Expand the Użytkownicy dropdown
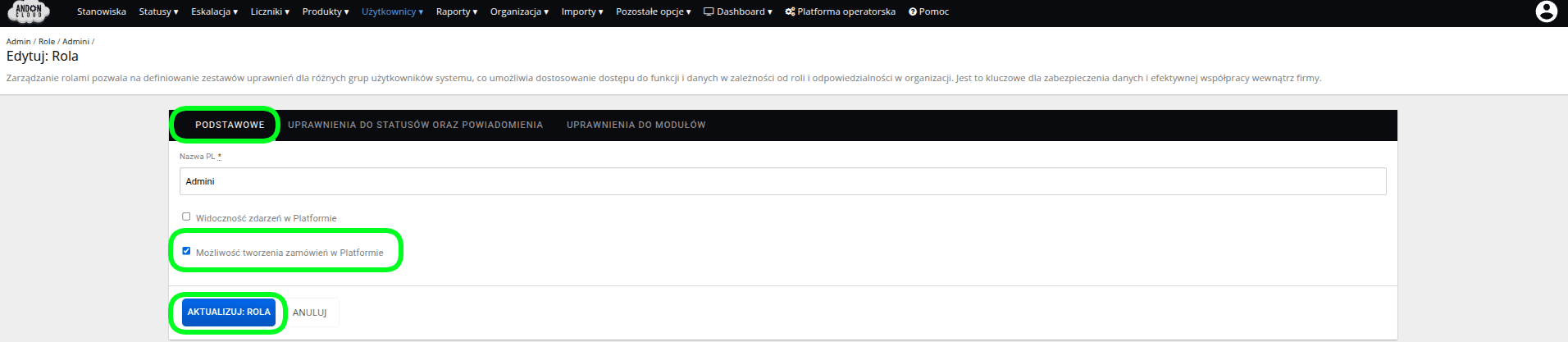Image resolution: width=1568 pixels, height=342 pixels. (x=392, y=11)
